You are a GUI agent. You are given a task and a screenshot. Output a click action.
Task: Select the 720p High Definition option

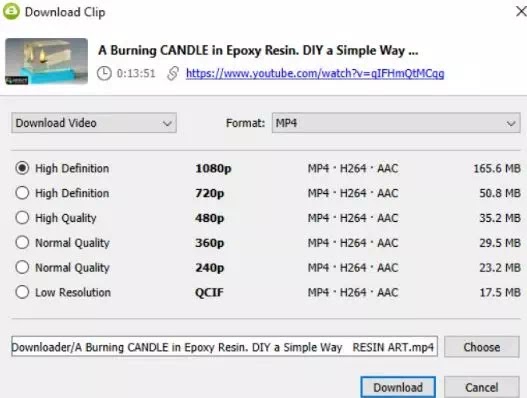pos(22,193)
